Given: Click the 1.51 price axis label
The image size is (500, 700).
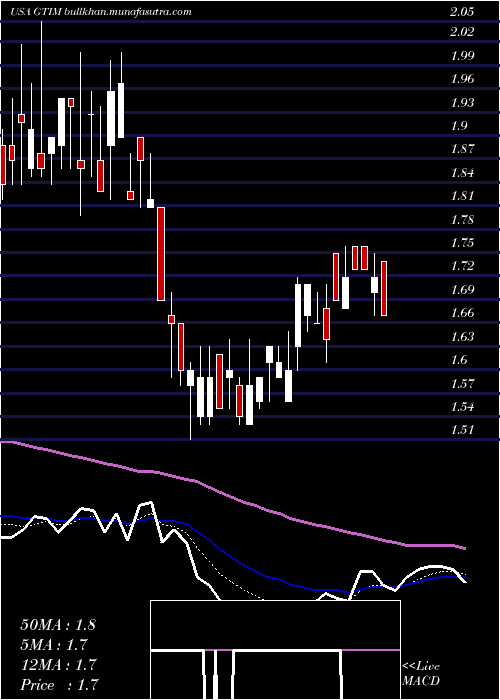Looking at the screenshot, I should (462, 430).
